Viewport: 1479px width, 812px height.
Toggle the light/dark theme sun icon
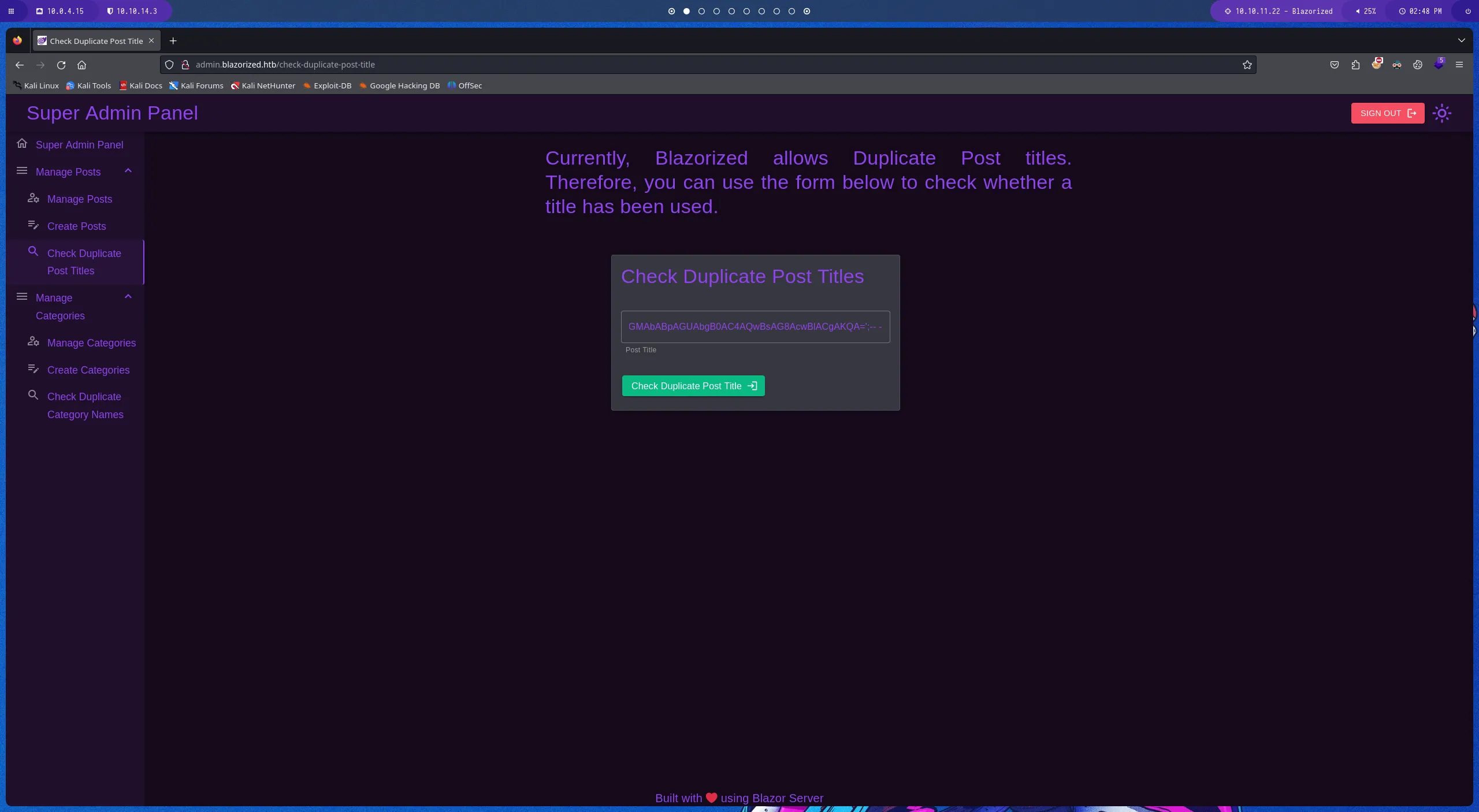1441,113
